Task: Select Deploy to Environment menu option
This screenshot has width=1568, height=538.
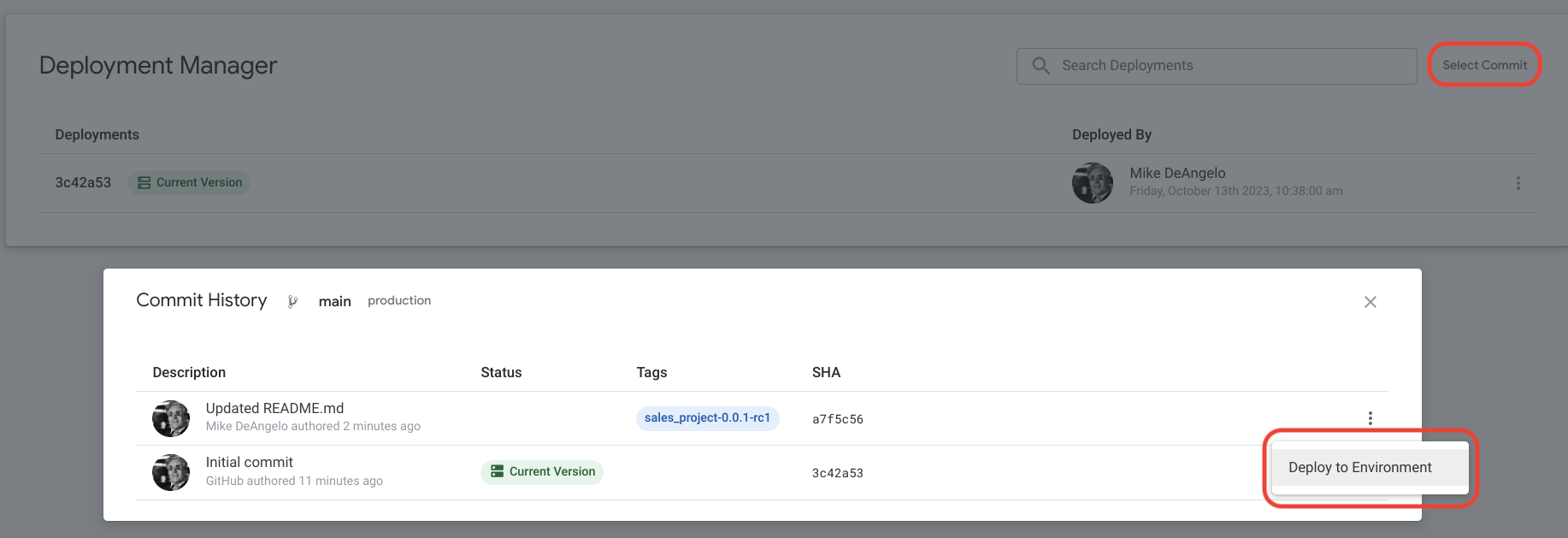Action: (1359, 468)
